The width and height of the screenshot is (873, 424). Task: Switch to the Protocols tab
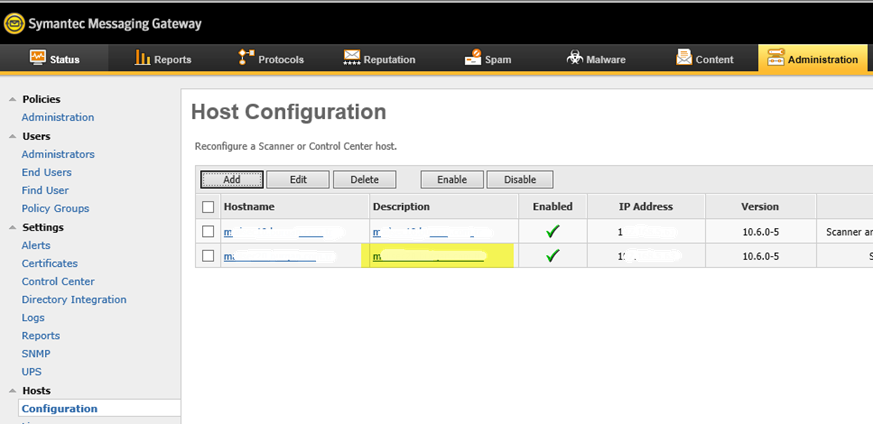[x=271, y=58]
